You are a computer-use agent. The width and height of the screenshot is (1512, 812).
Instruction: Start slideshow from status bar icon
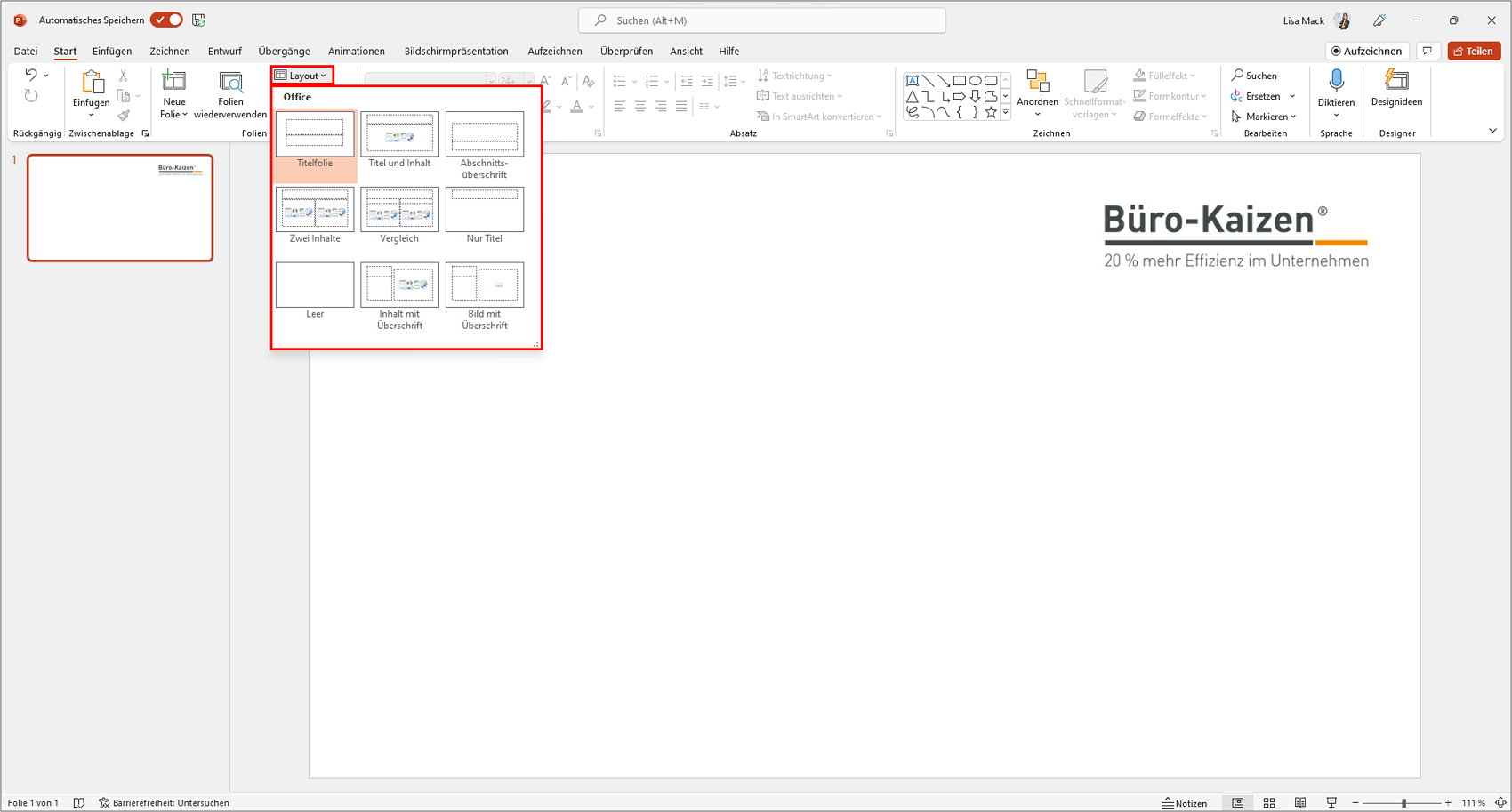coord(1331,802)
